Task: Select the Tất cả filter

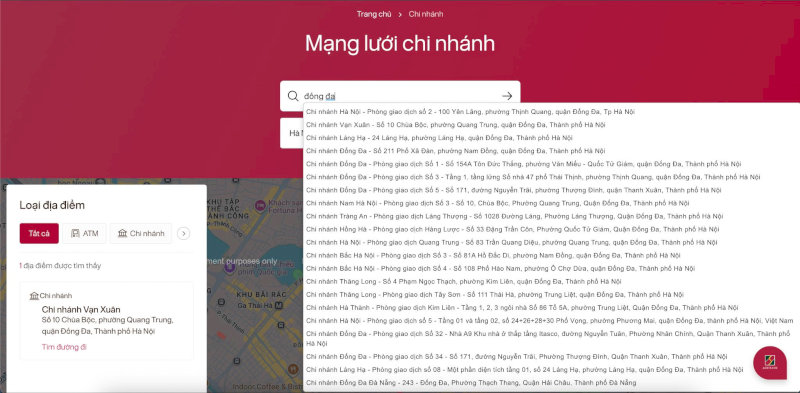Action: 39,233
